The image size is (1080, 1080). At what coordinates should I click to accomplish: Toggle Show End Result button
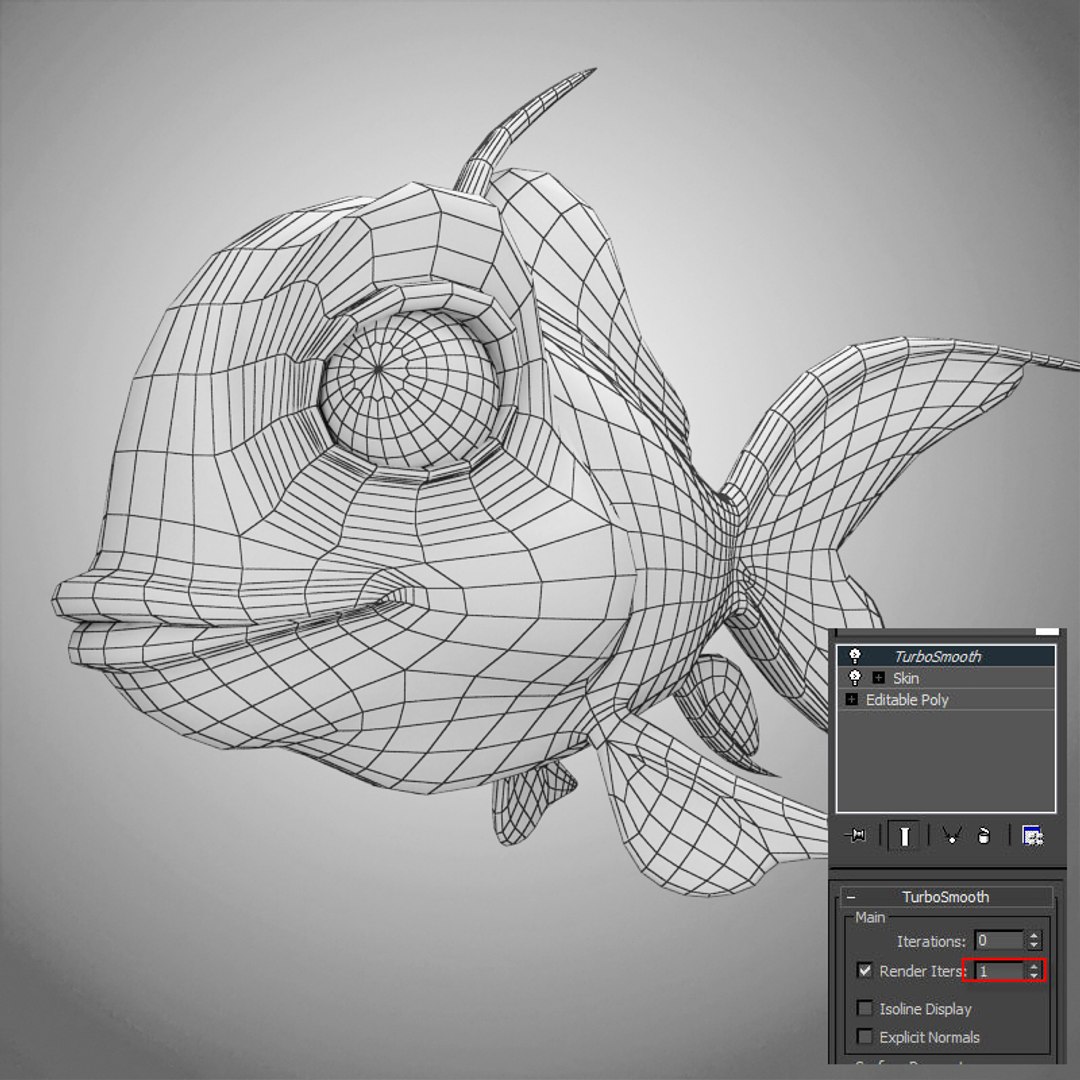coord(904,835)
